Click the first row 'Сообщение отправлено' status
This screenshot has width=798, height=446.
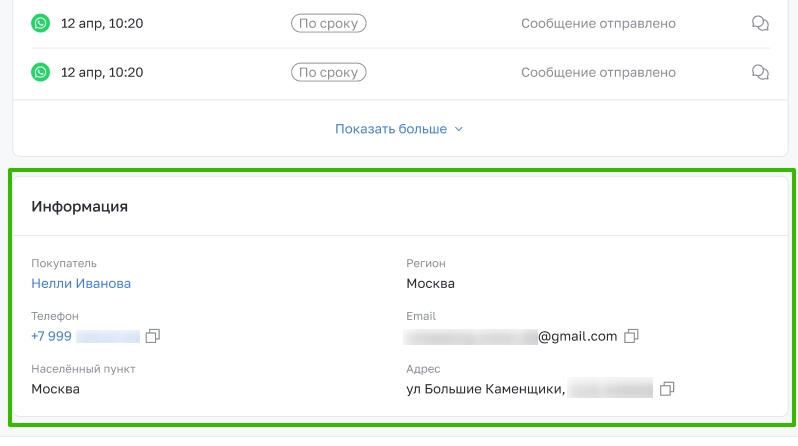coord(598,23)
